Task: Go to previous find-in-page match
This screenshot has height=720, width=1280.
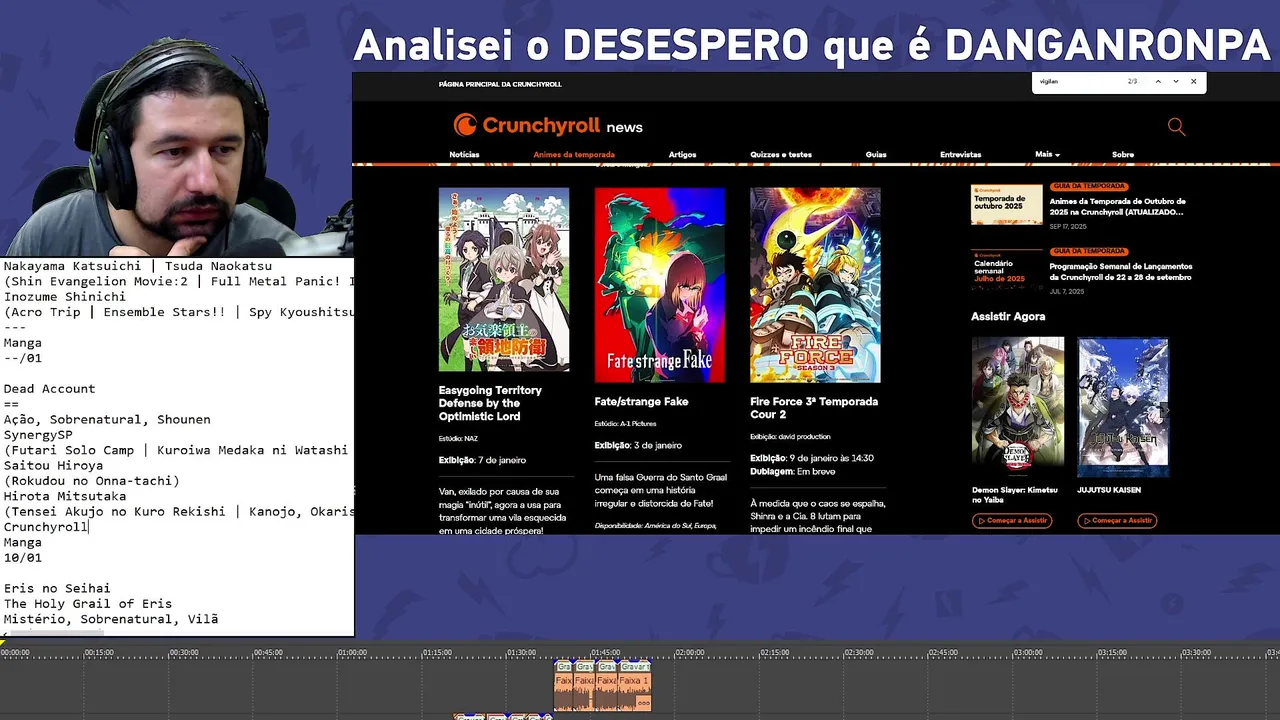Action: tap(1158, 81)
